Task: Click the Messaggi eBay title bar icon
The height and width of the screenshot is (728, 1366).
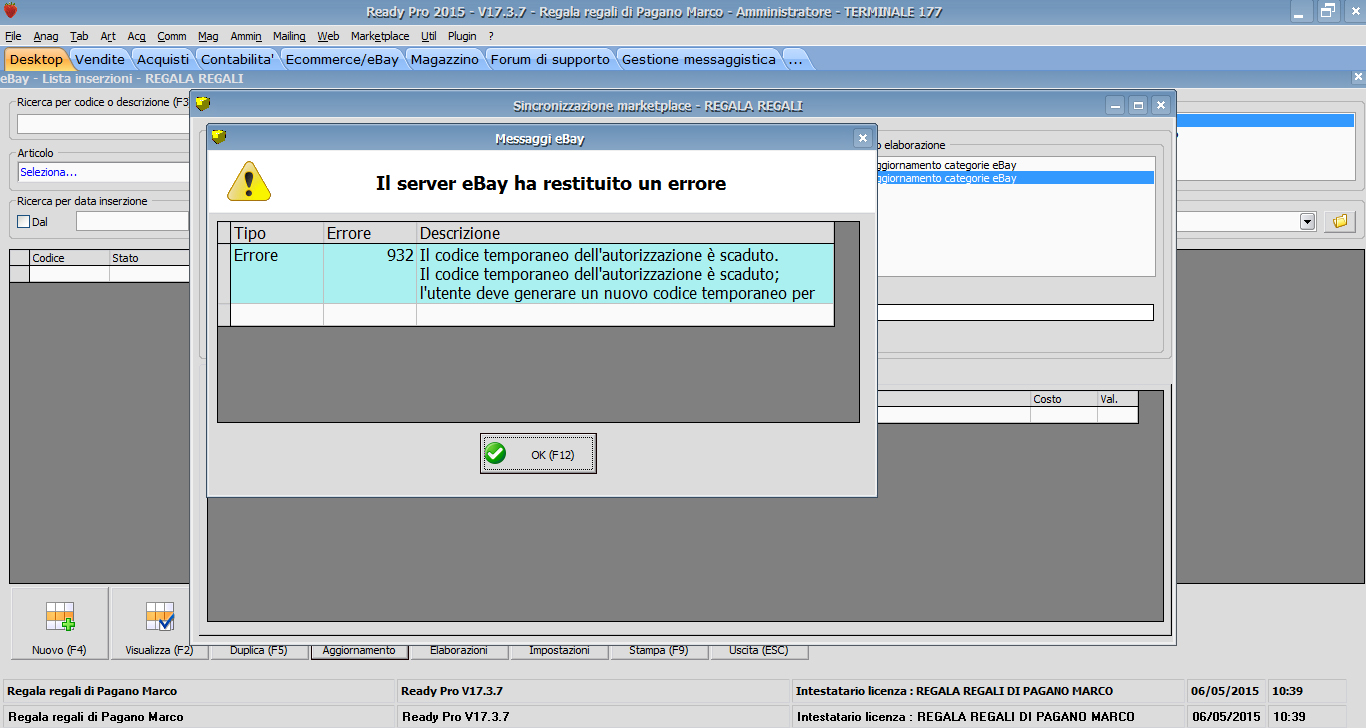Action: pos(219,138)
